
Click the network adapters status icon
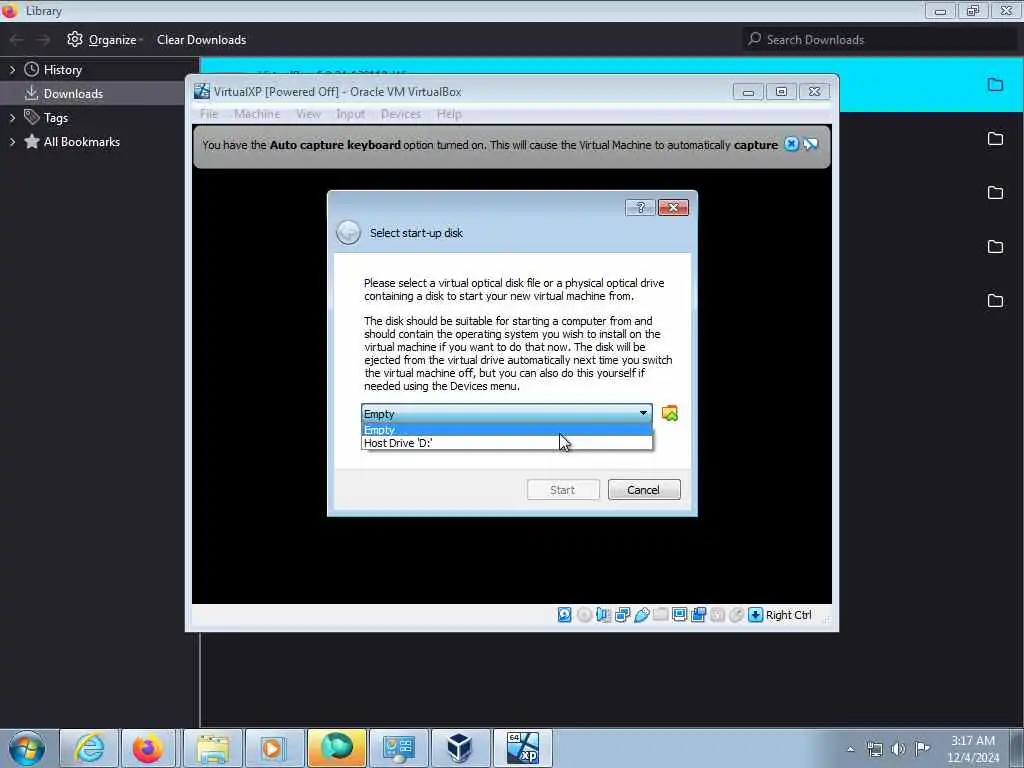(x=622, y=615)
